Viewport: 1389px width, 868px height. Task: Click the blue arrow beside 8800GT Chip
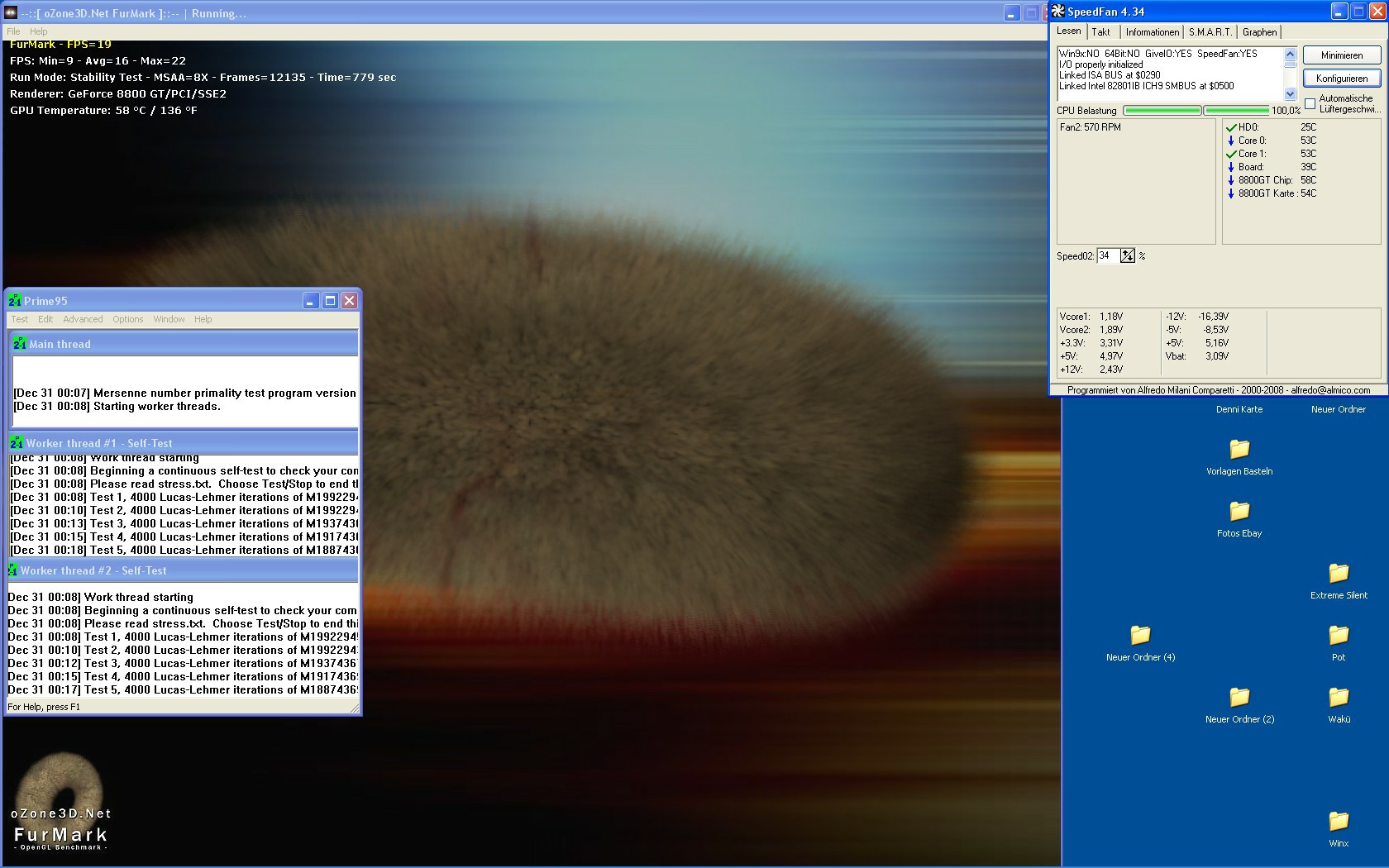pyautogui.click(x=1231, y=180)
